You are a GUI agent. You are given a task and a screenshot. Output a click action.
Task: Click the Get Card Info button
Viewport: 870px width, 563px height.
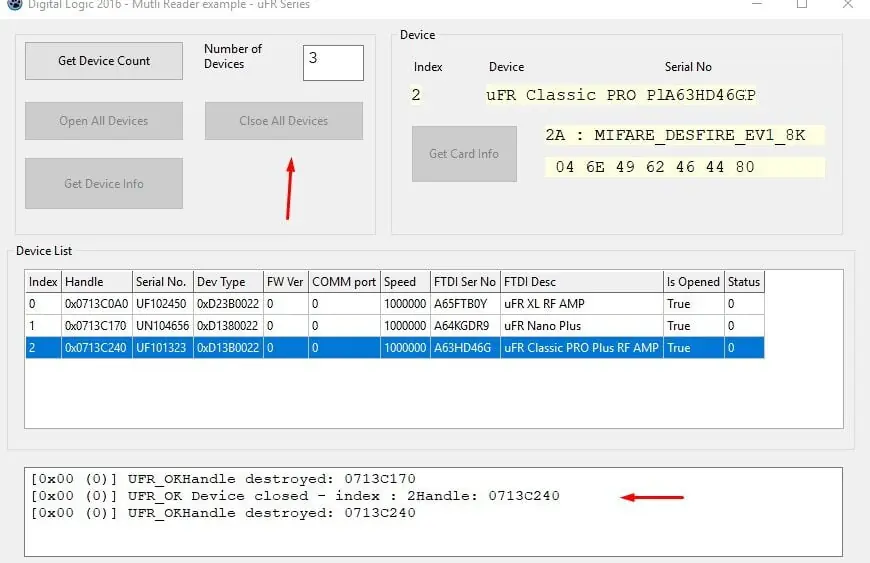(x=464, y=154)
